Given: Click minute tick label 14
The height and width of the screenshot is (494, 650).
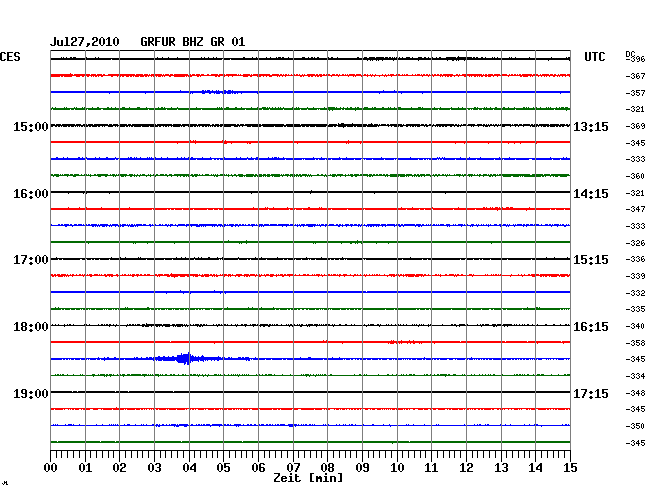Looking at the screenshot, I should [x=535, y=467].
